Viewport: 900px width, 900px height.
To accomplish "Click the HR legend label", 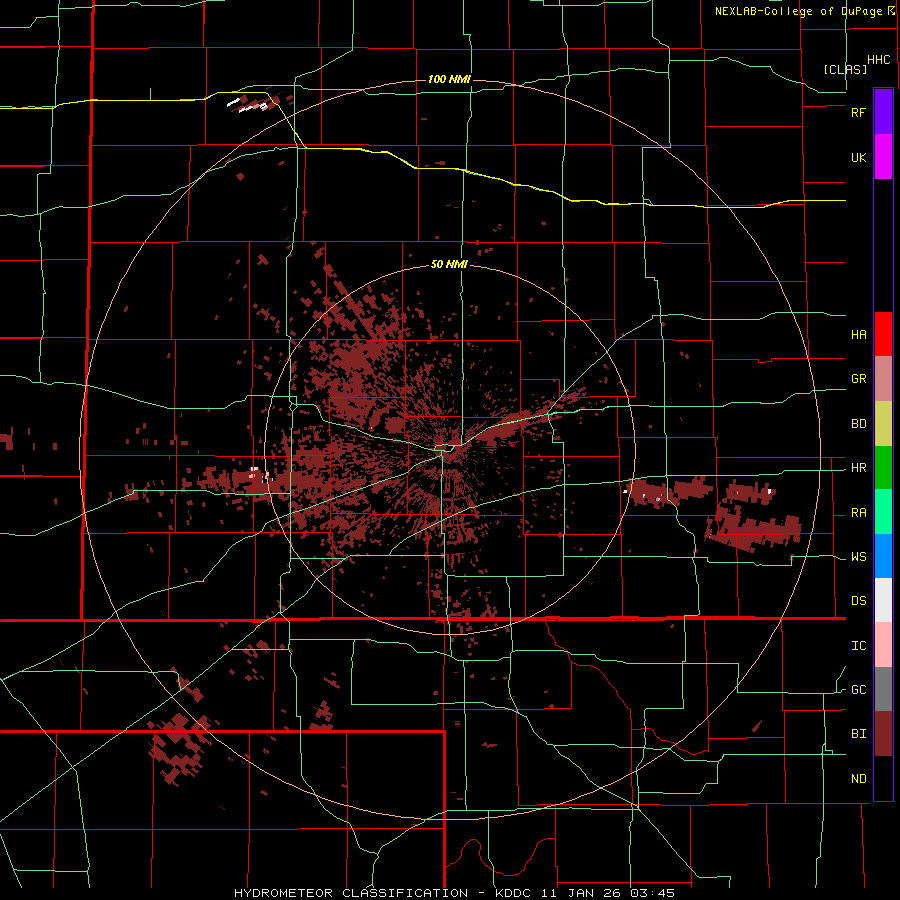I will 858,468.
